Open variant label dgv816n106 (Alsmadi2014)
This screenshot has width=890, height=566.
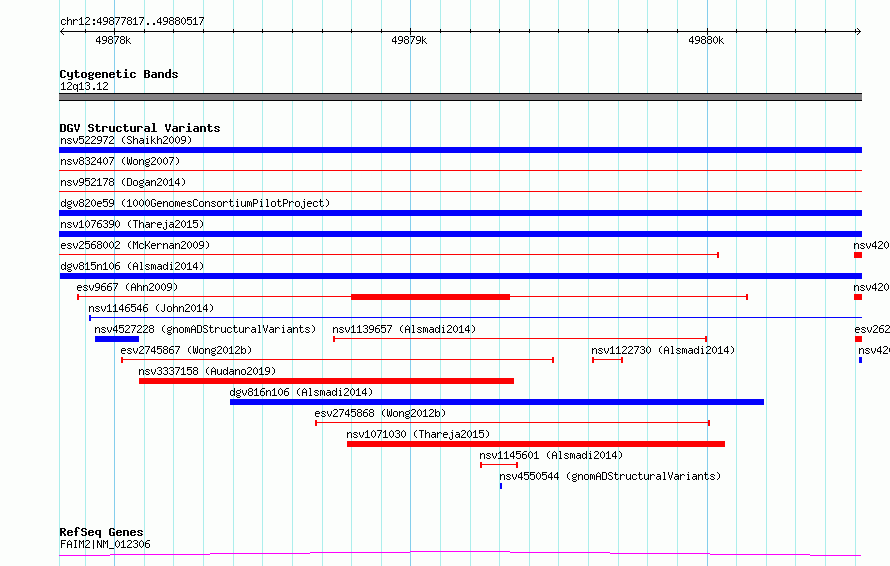click(301, 392)
